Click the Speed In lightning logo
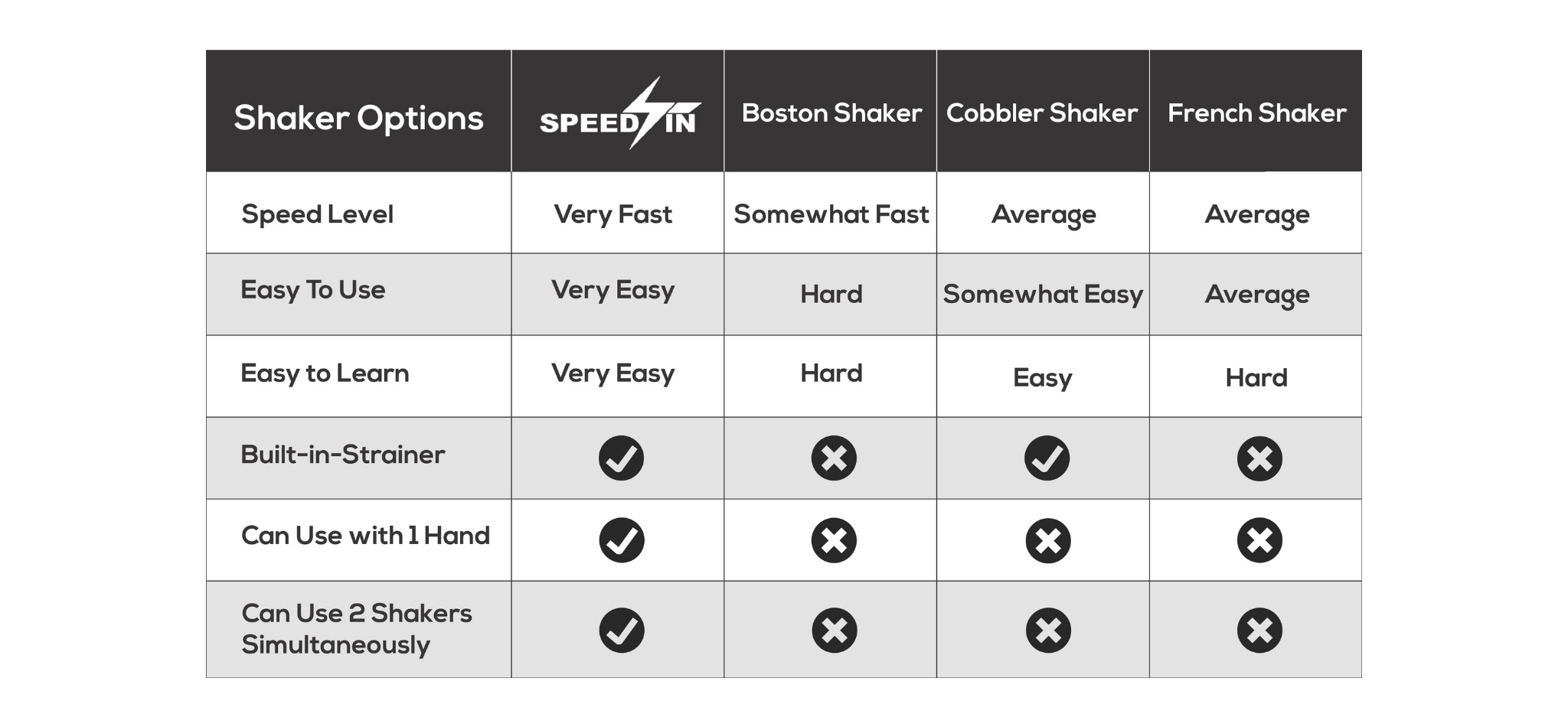The height and width of the screenshot is (727, 1568). point(619,115)
